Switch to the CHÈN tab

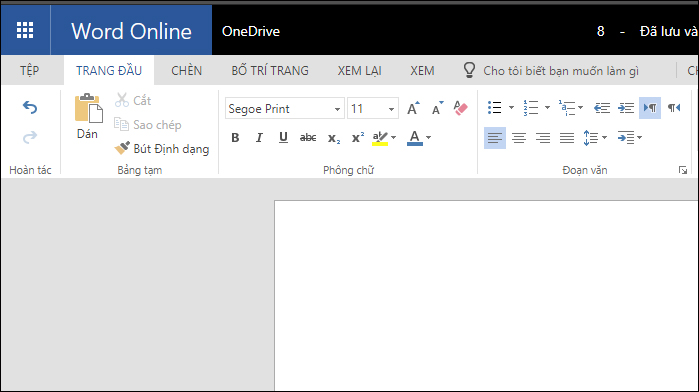[186, 70]
